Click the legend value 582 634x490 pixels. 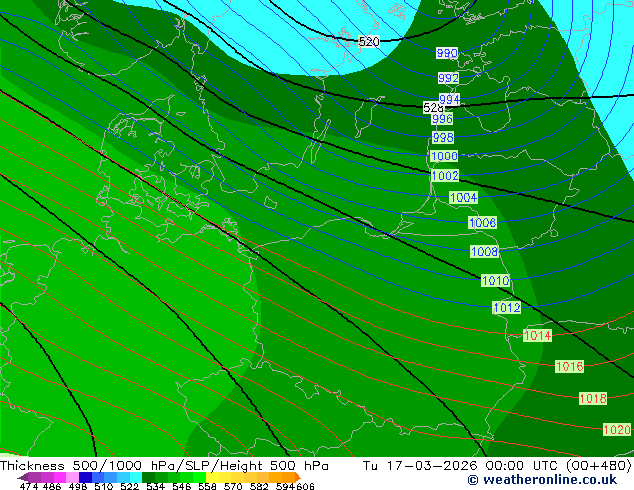(x=259, y=486)
